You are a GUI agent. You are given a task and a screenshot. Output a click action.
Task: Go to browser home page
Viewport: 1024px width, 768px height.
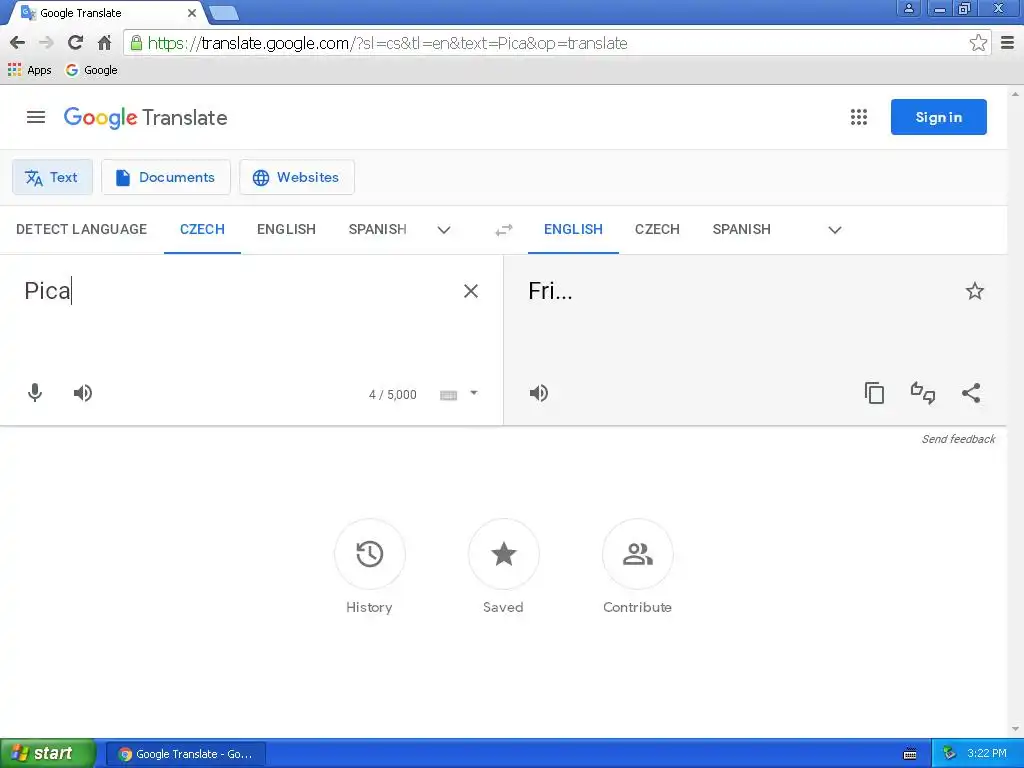(x=104, y=43)
